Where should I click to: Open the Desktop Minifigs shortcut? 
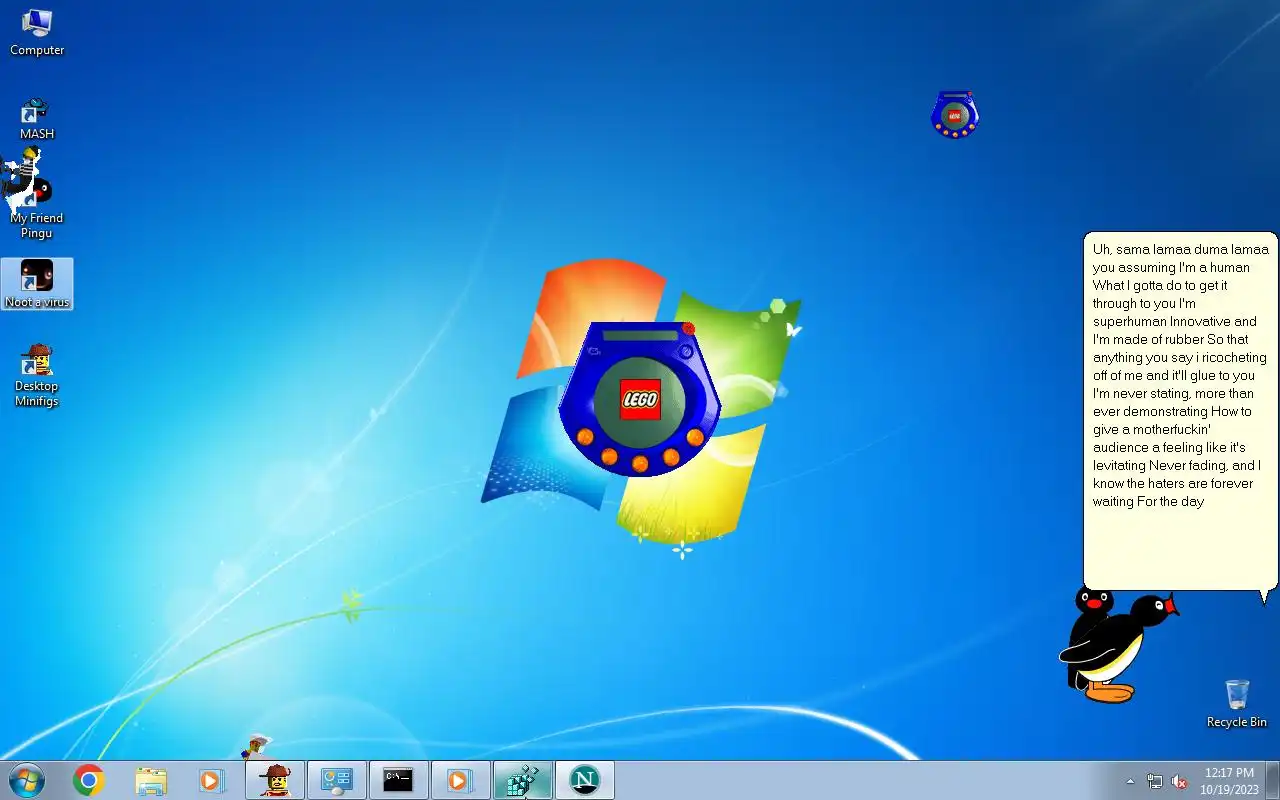click(37, 375)
